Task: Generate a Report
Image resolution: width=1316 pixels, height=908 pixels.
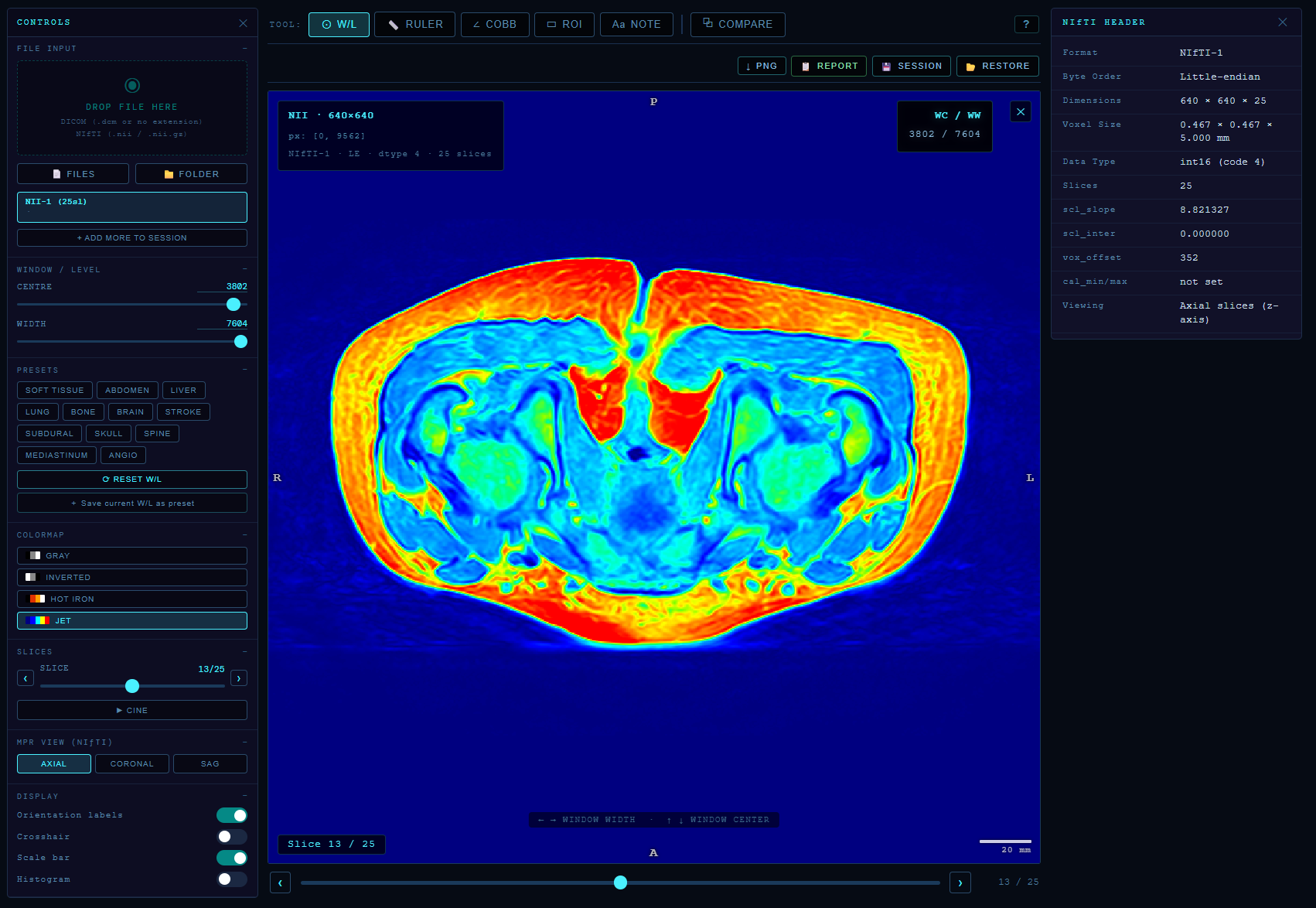Action: click(829, 66)
